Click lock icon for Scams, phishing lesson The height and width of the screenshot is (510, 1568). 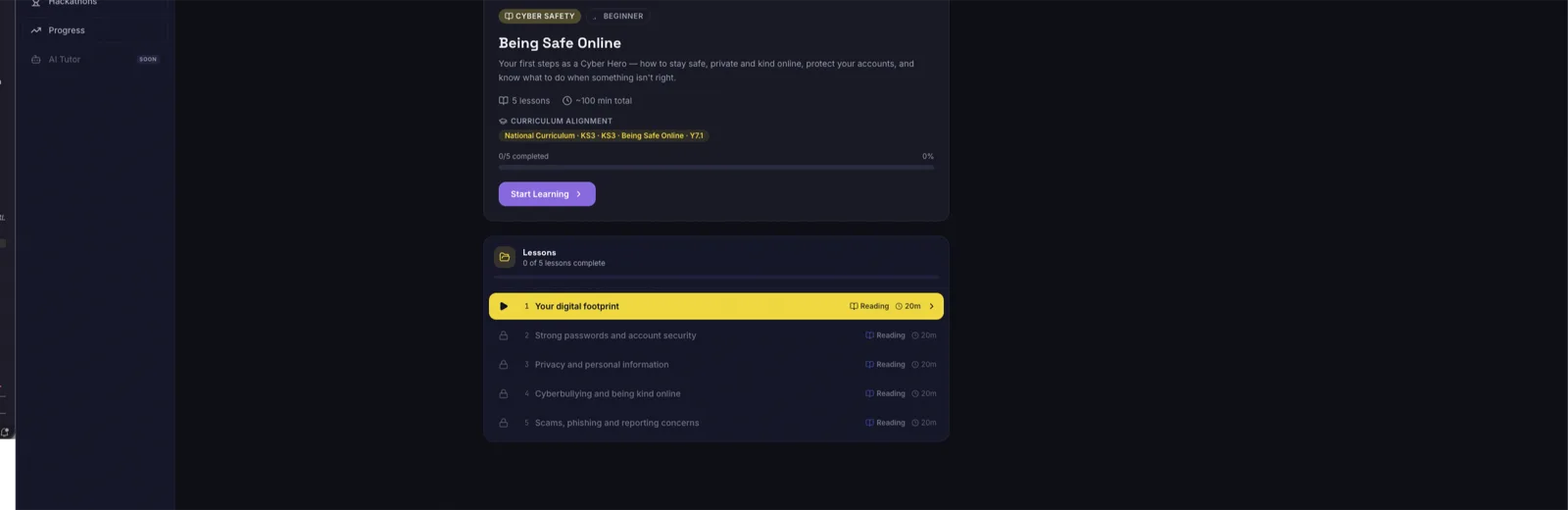coord(504,423)
